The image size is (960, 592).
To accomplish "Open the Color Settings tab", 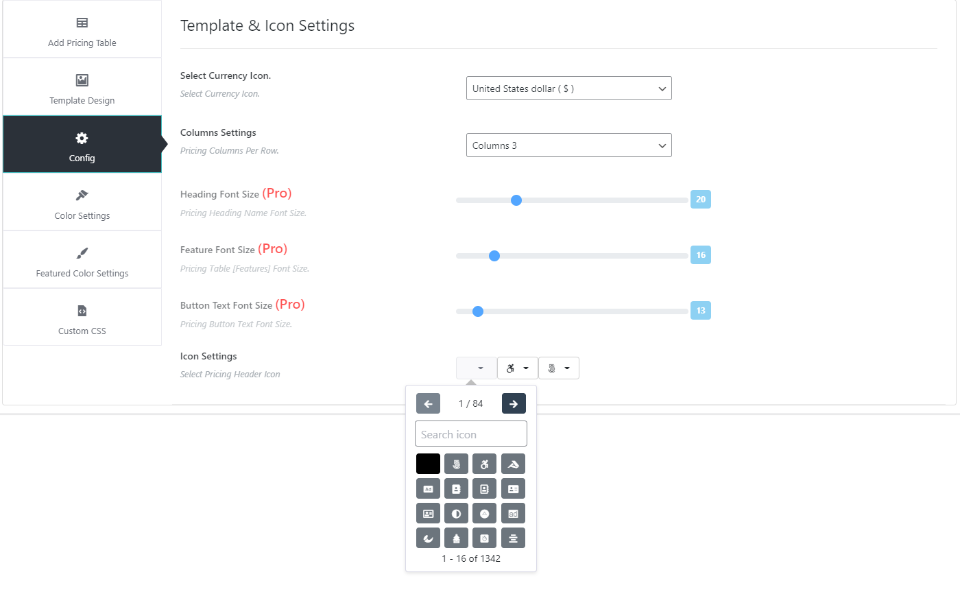I will coord(82,202).
